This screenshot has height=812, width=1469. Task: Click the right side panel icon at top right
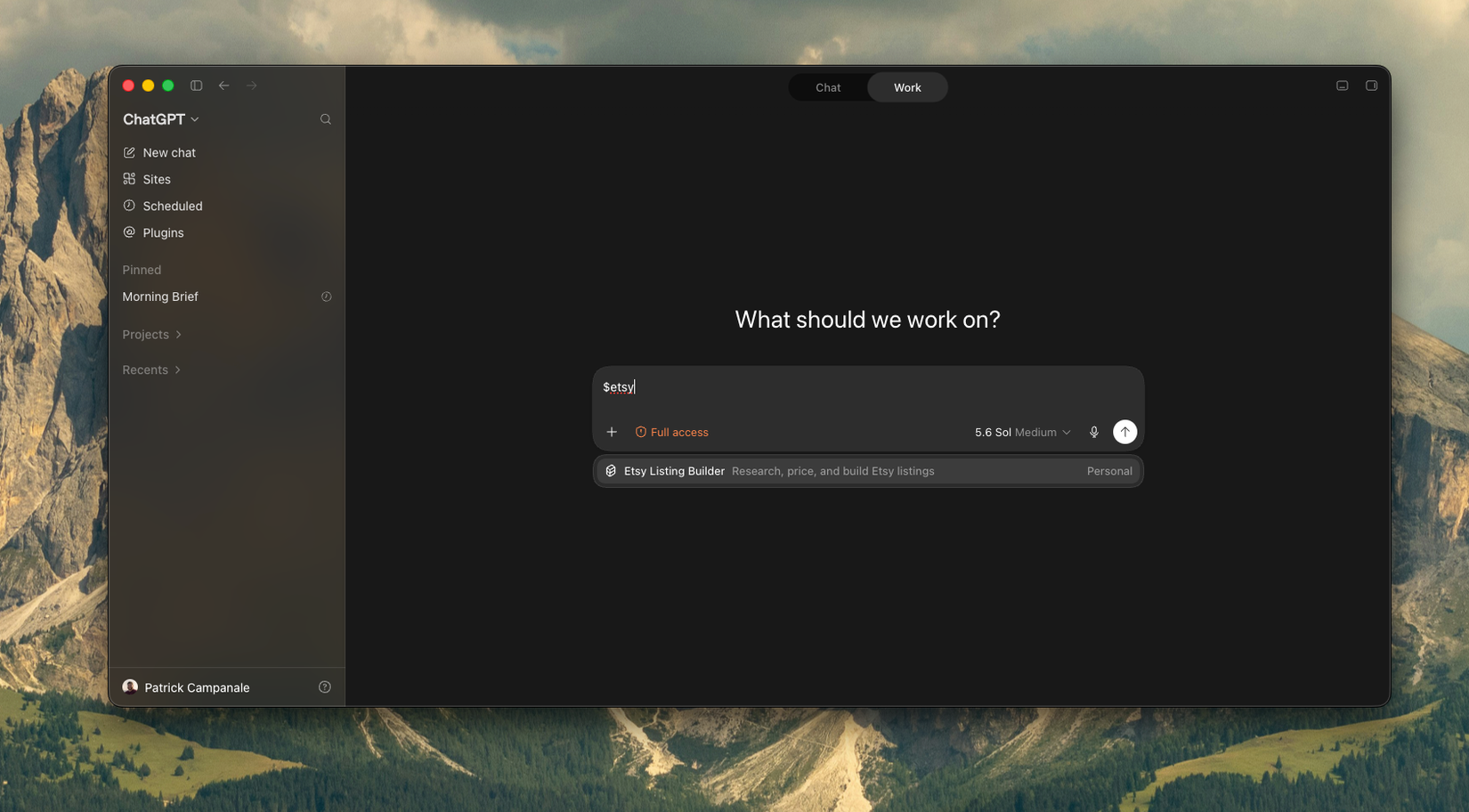pos(1372,85)
